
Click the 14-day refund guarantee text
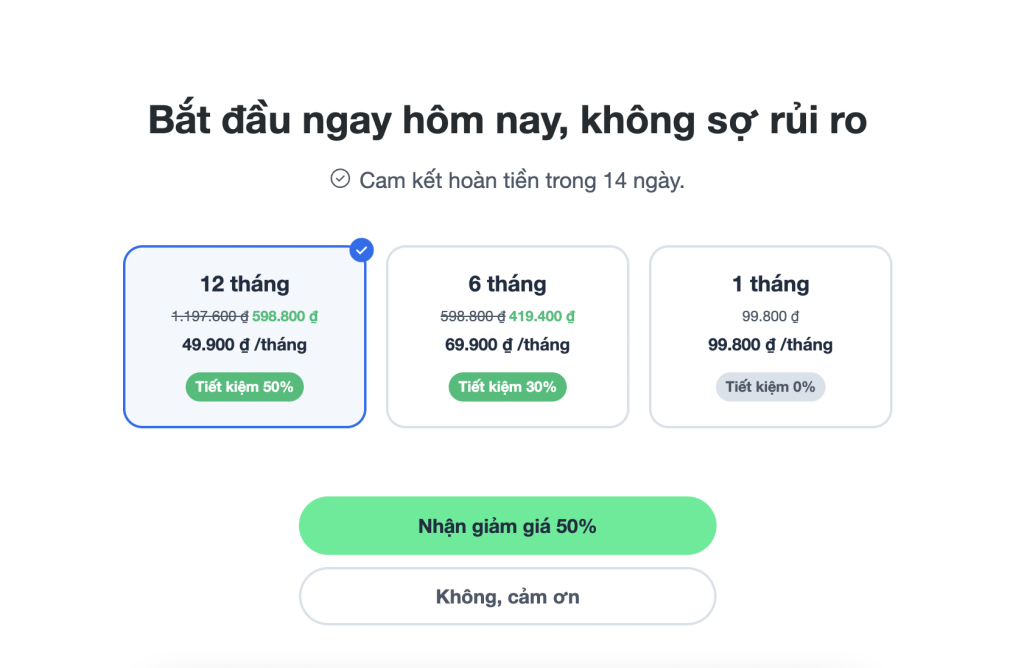pyautogui.click(x=521, y=181)
